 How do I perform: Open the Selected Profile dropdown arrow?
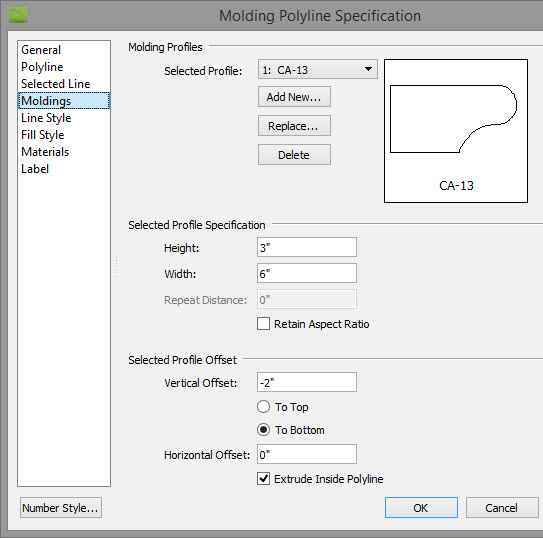(368, 69)
